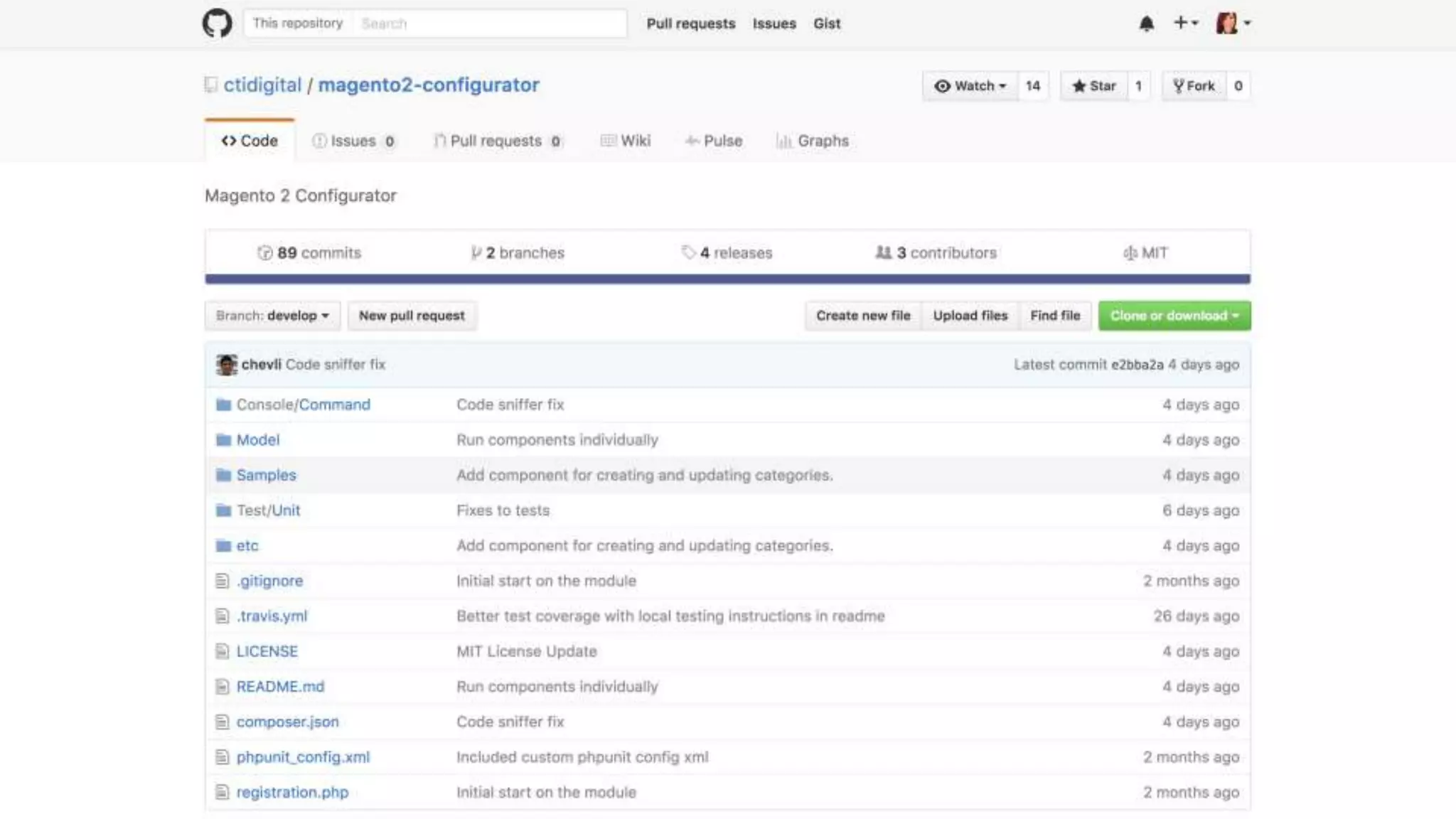This screenshot has height=819, width=1456.
Task: Open the Clone or download dropdown
Action: point(1174,316)
